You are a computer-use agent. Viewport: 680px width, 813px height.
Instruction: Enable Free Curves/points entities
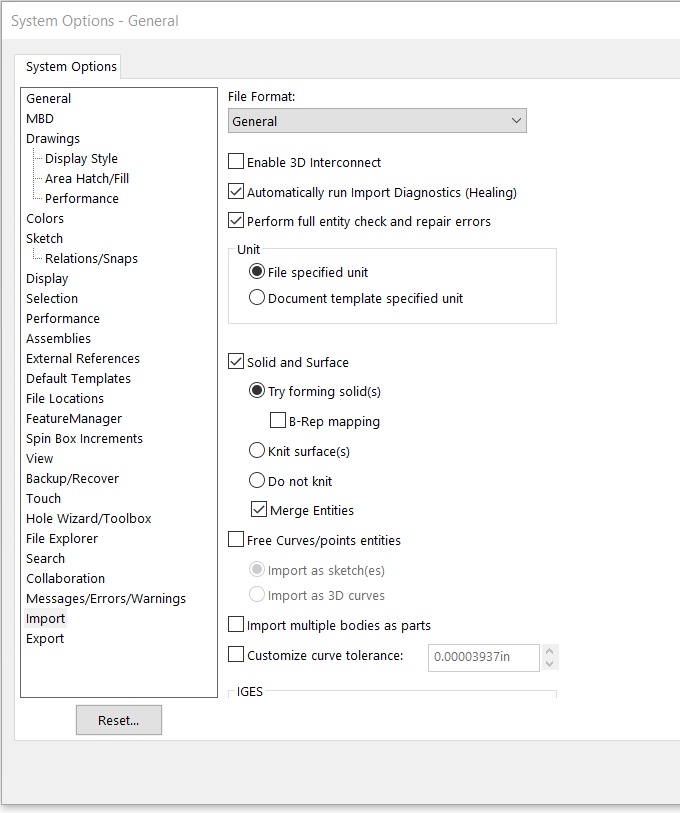[236, 540]
